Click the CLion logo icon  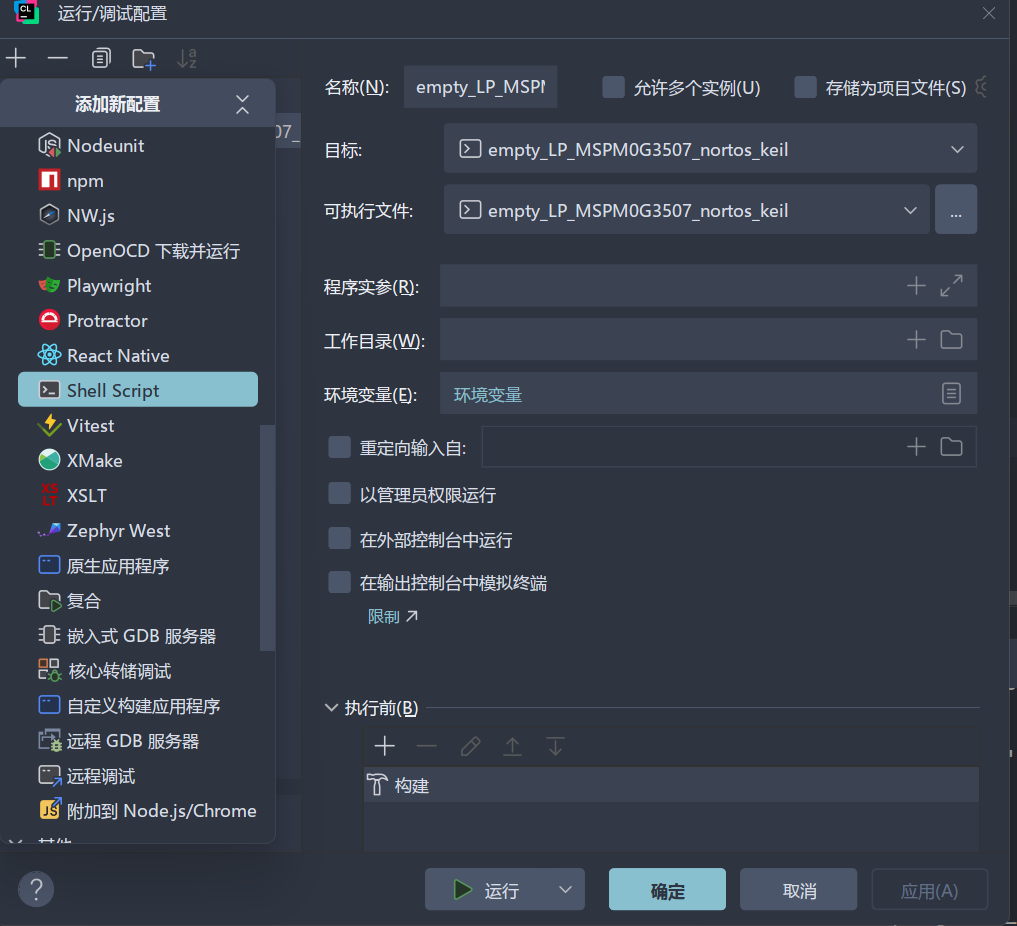27,12
